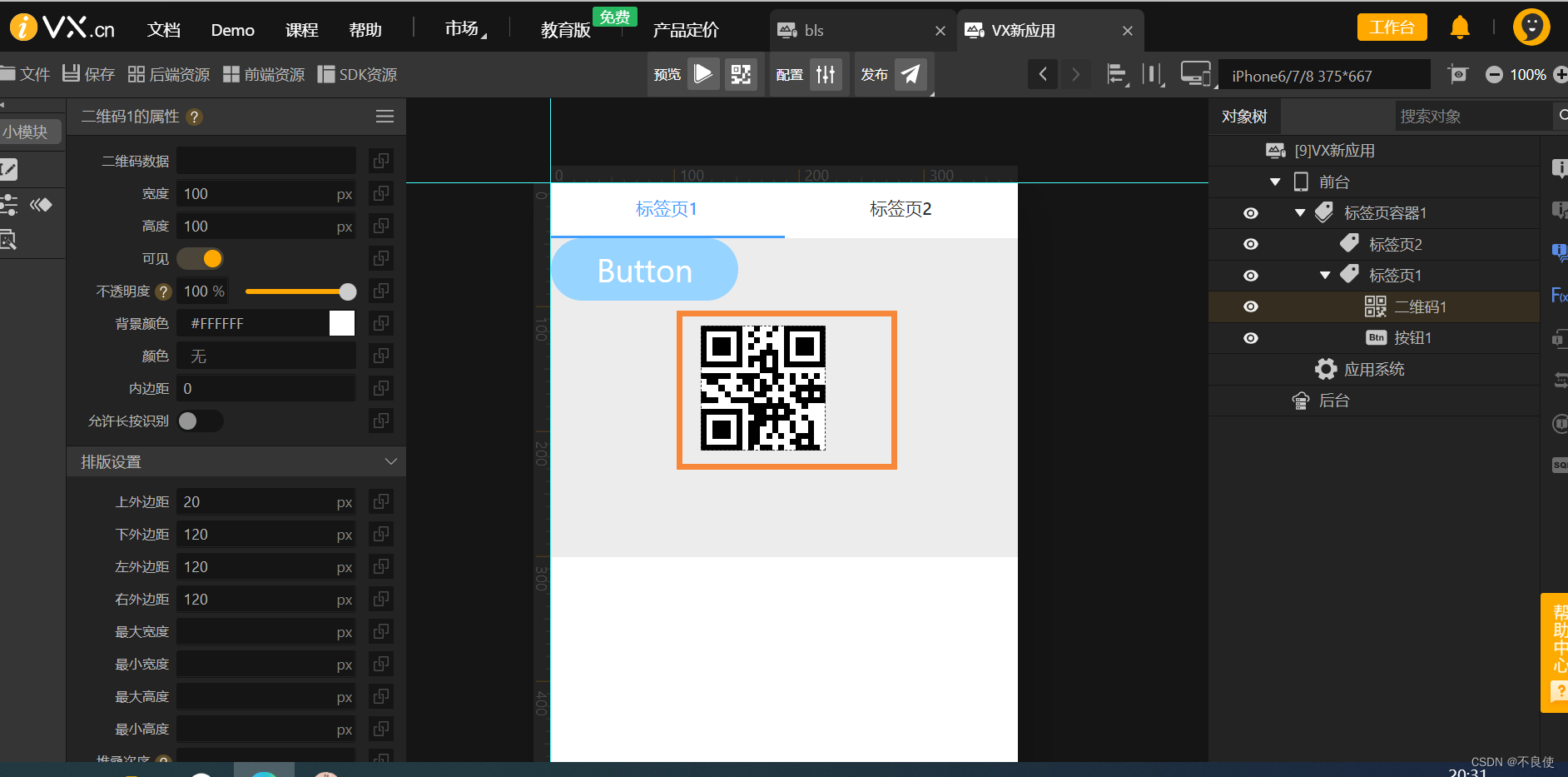This screenshot has width=1568, height=777.
Task: Zoom out with the minus icon
Action: (x=1494, y=75)
